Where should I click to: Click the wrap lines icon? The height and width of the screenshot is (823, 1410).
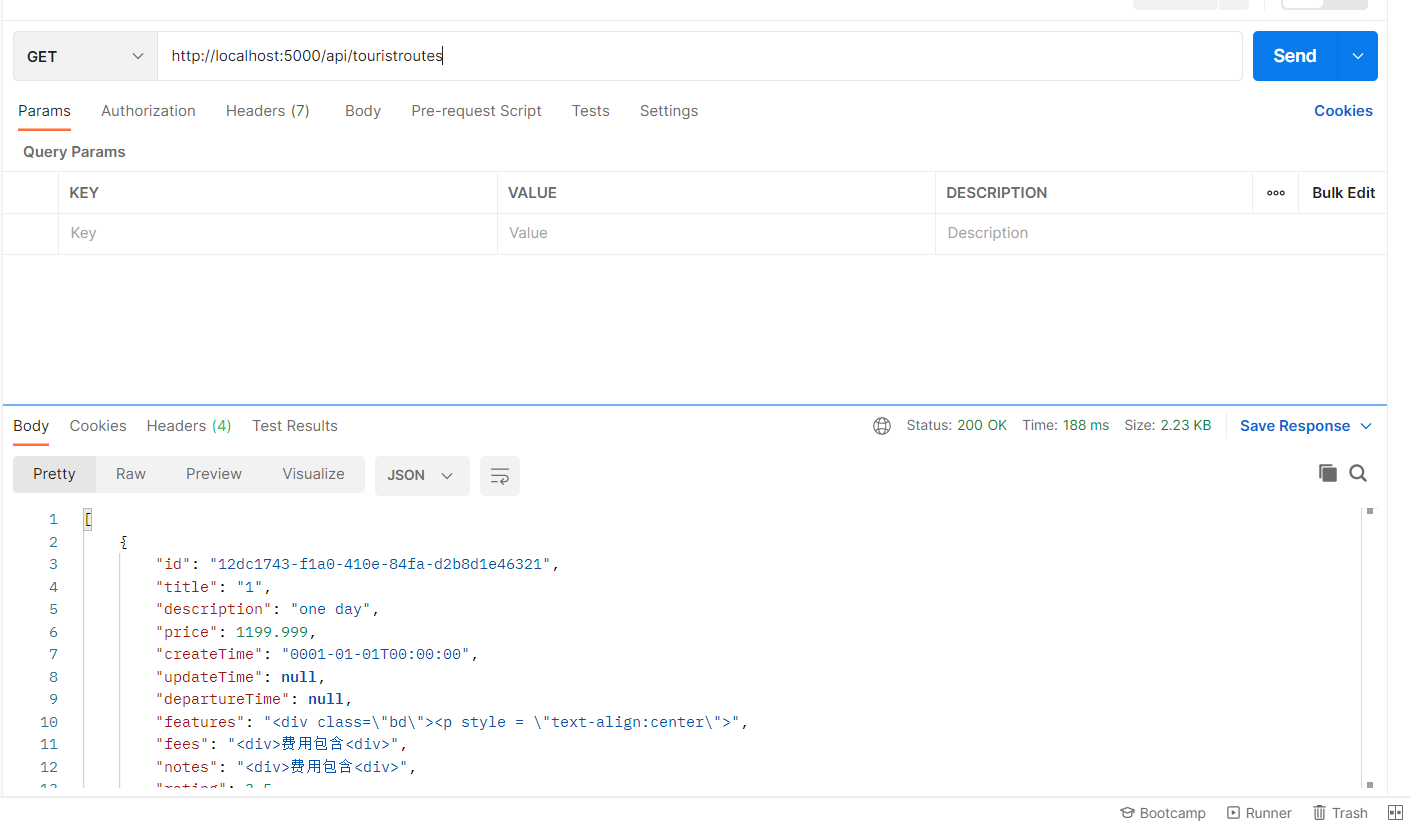500,475
